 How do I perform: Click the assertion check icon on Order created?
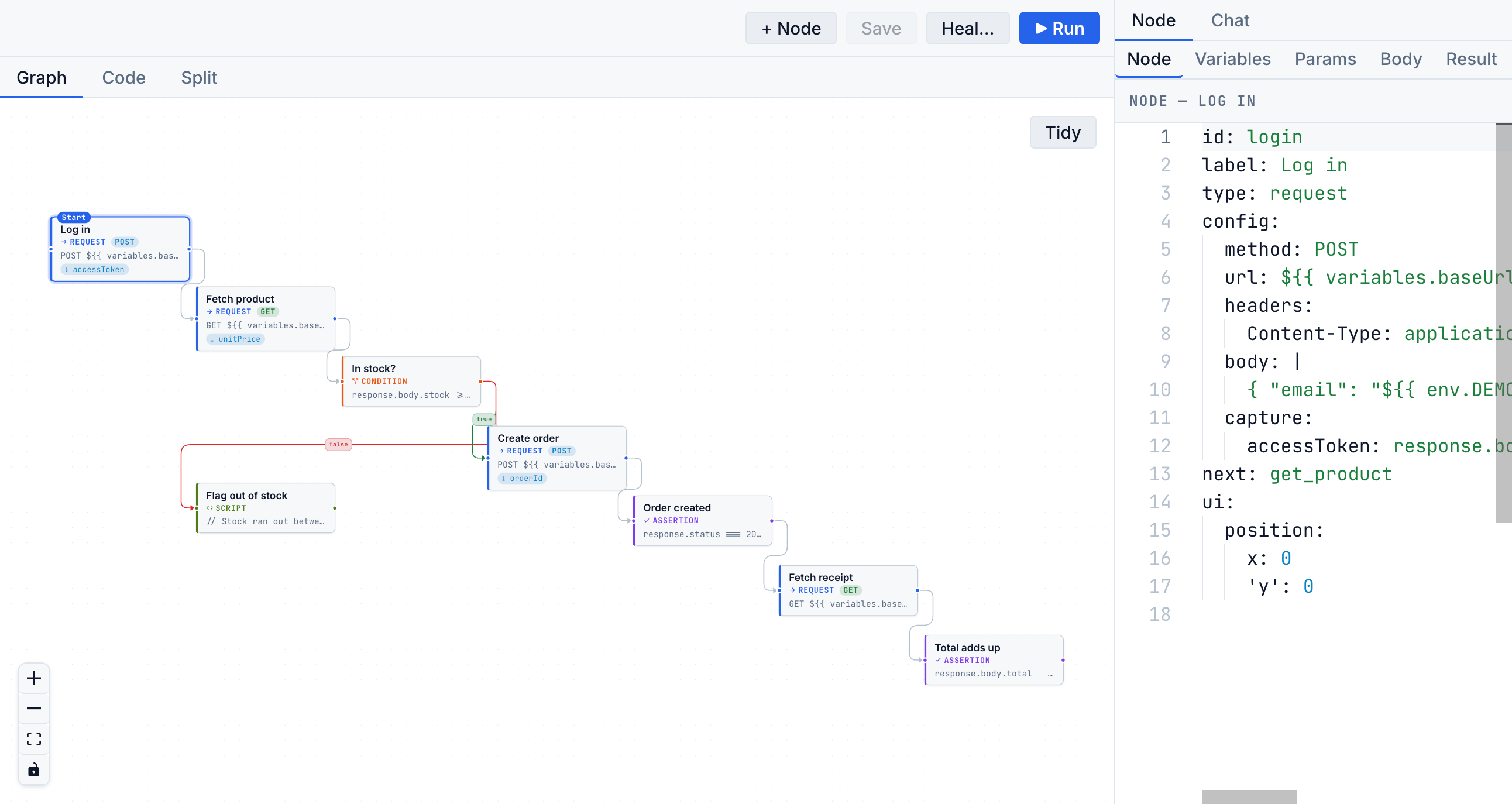tap(647, 521)
